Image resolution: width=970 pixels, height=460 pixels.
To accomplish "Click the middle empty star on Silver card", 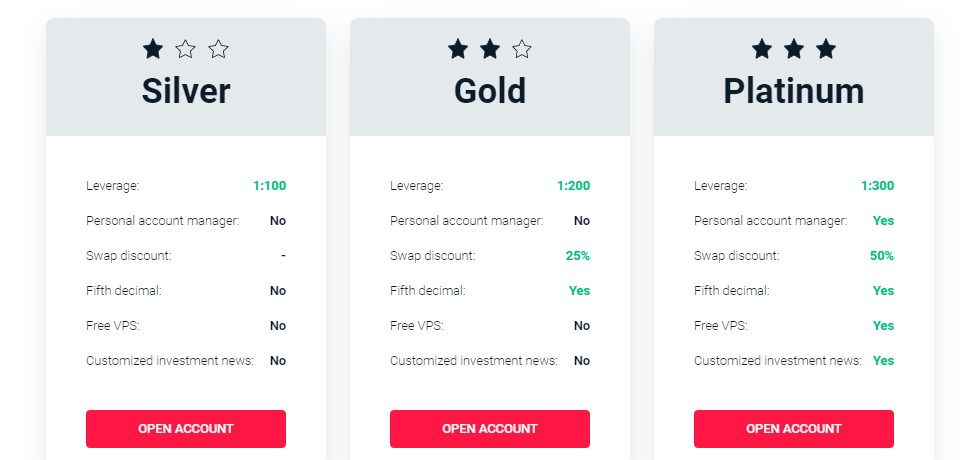I will 186,49.
